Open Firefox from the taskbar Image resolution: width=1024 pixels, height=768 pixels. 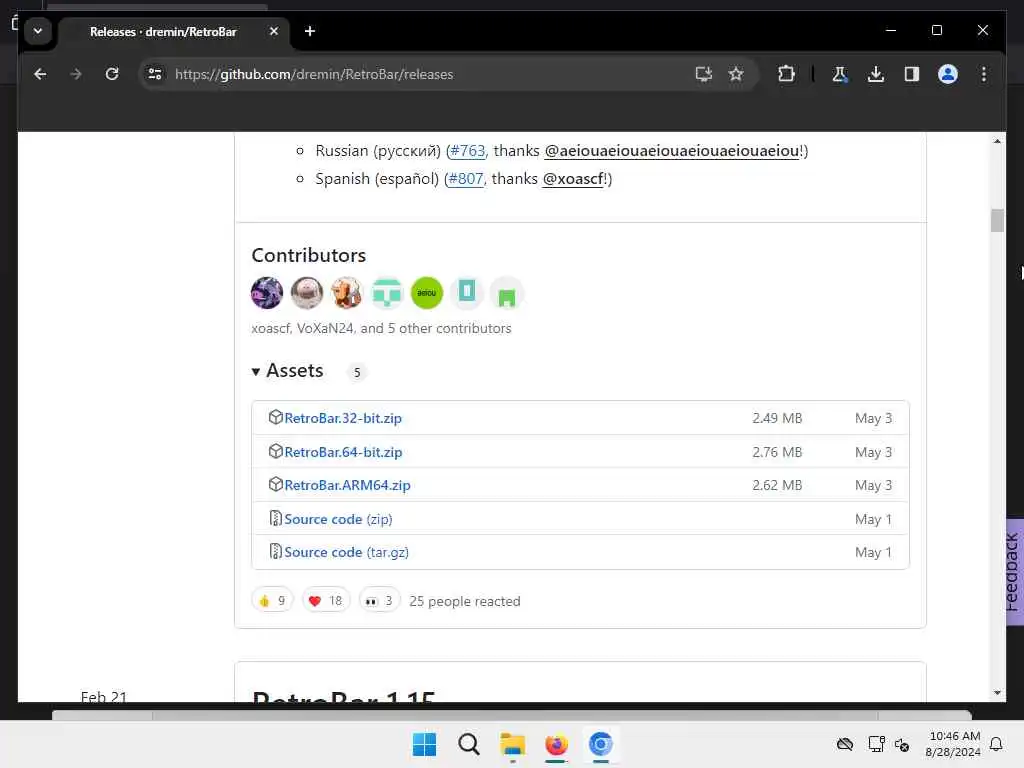[556, 744]
